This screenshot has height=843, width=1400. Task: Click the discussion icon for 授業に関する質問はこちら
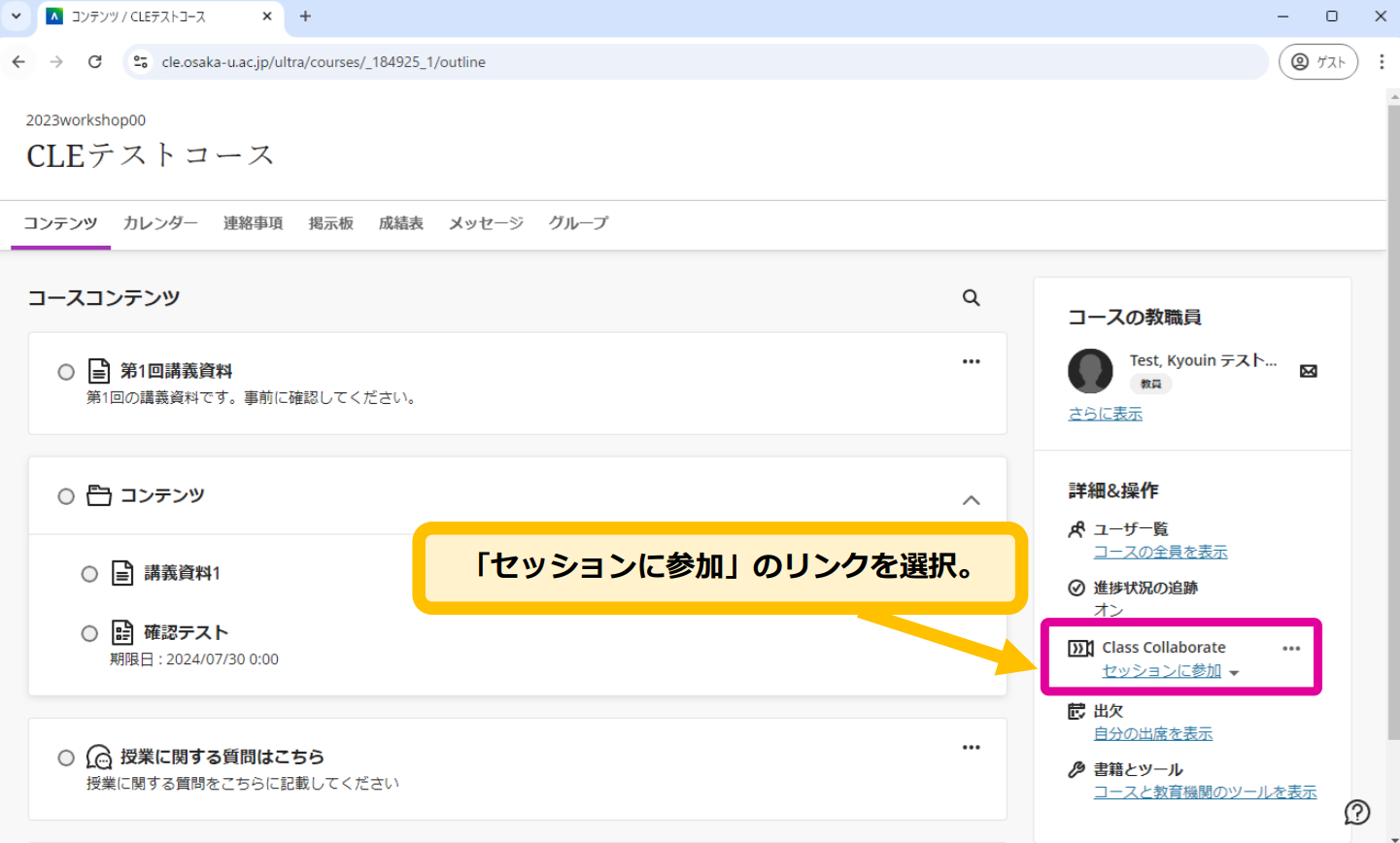(99, 757)
